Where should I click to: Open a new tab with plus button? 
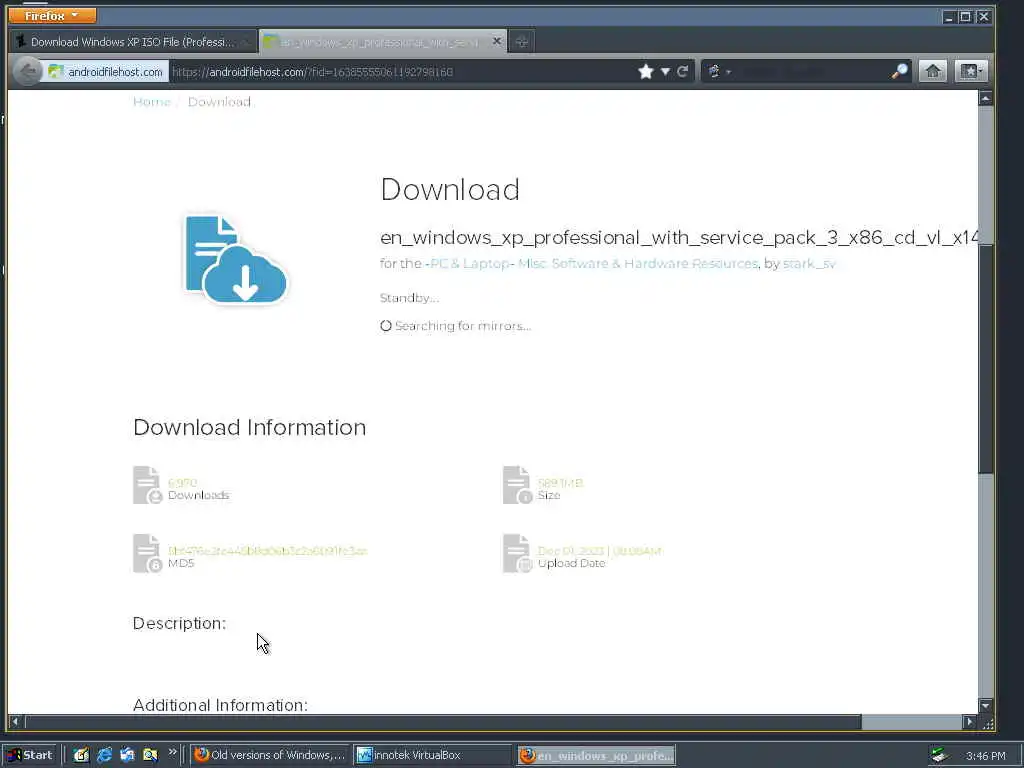pos(521,42)
